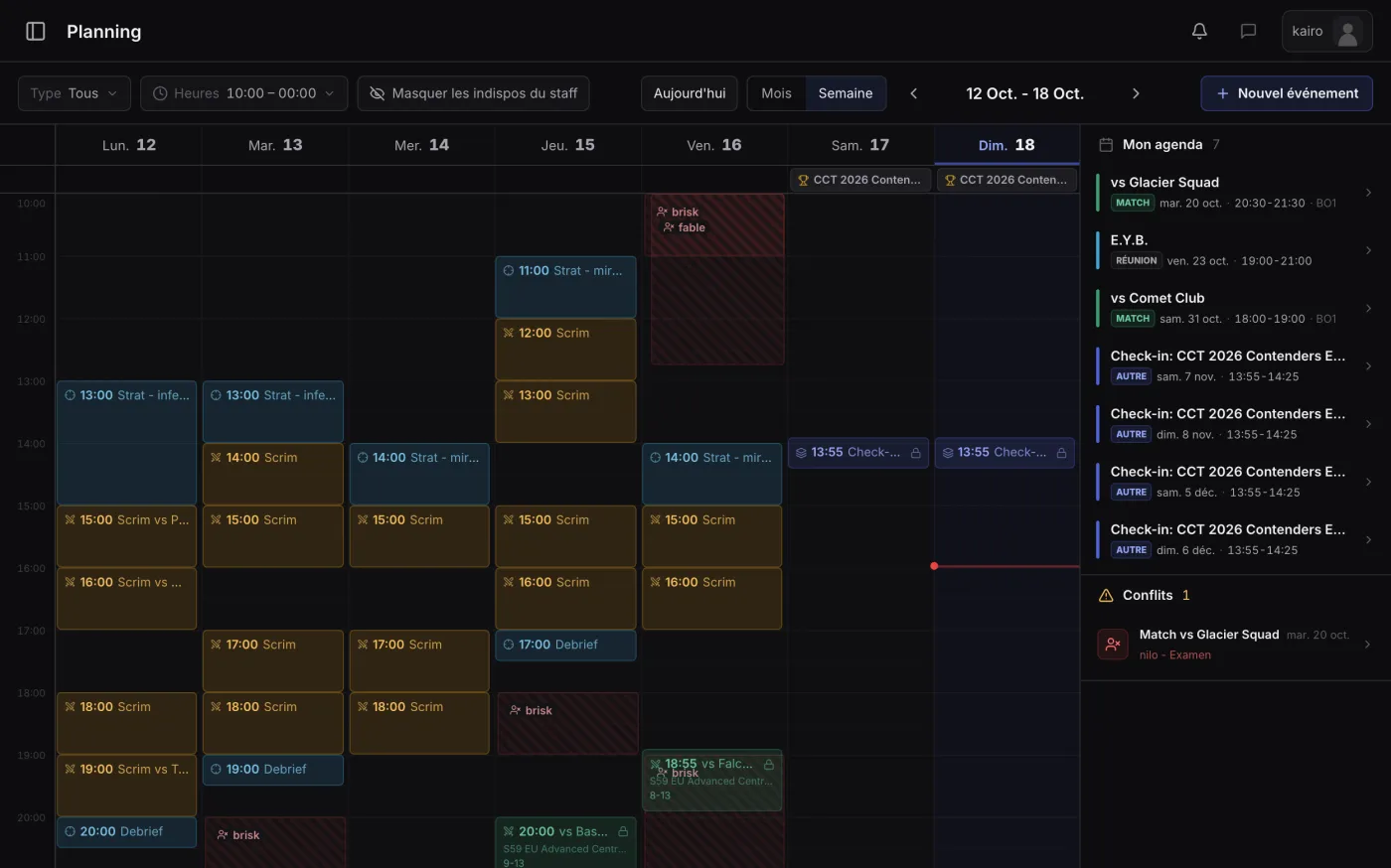Click Thursday brisk unavailability block
The height and width of the screenshot is (868, 1391).
567,723
